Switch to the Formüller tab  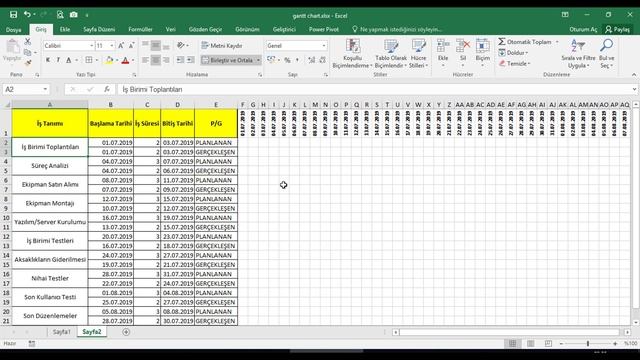tap(140, 29)
